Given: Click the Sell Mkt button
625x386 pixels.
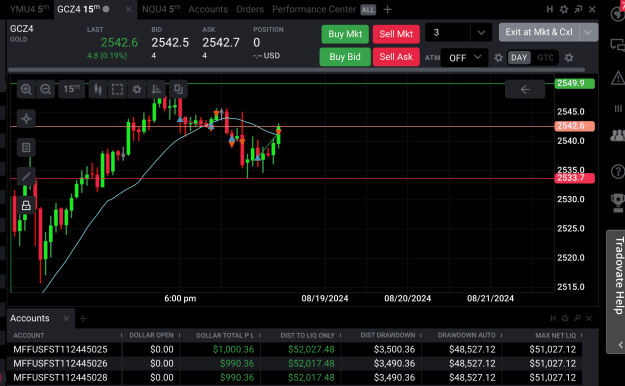Looking at the screenshot, I should [396, 34].
